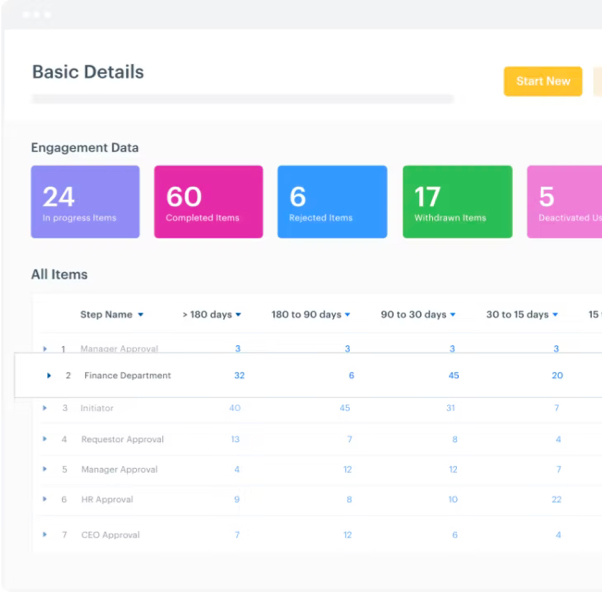Expand row 1 Manager Approval arrow
This screenshot has width=602, height=592.
tap(45, 349)
